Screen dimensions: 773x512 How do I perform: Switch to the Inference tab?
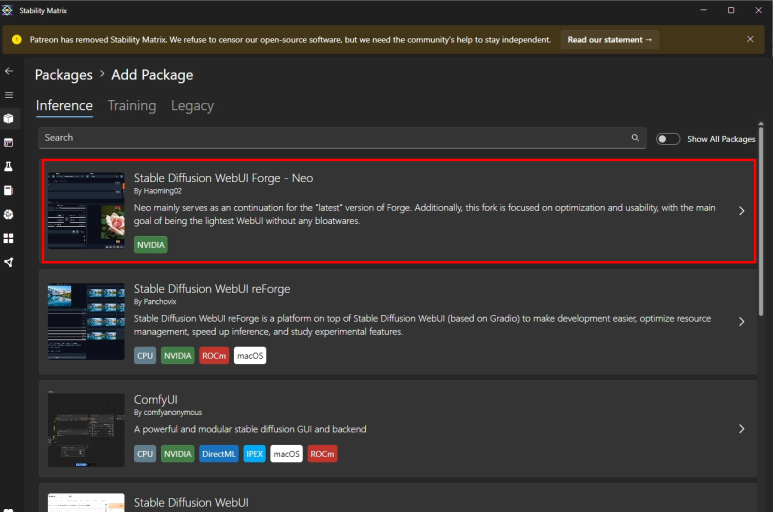(x=64, y=105)
